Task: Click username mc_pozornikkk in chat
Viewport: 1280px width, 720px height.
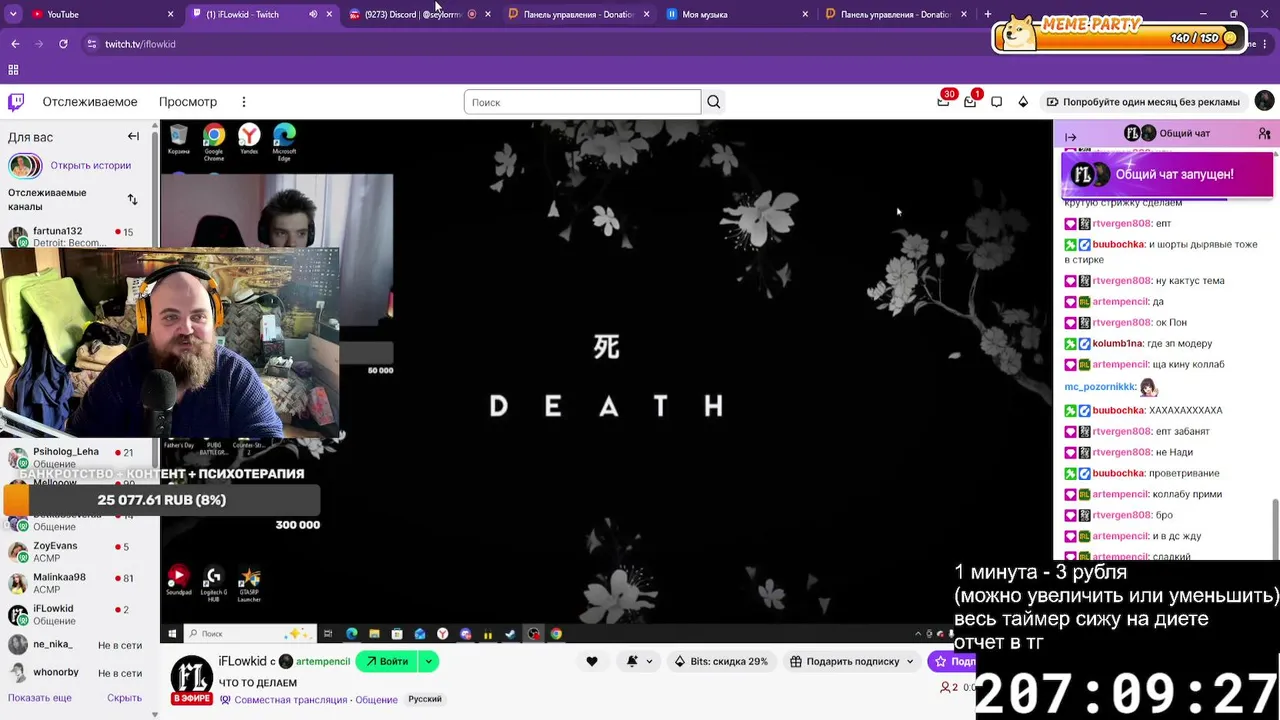Action: coord(1100,386)
